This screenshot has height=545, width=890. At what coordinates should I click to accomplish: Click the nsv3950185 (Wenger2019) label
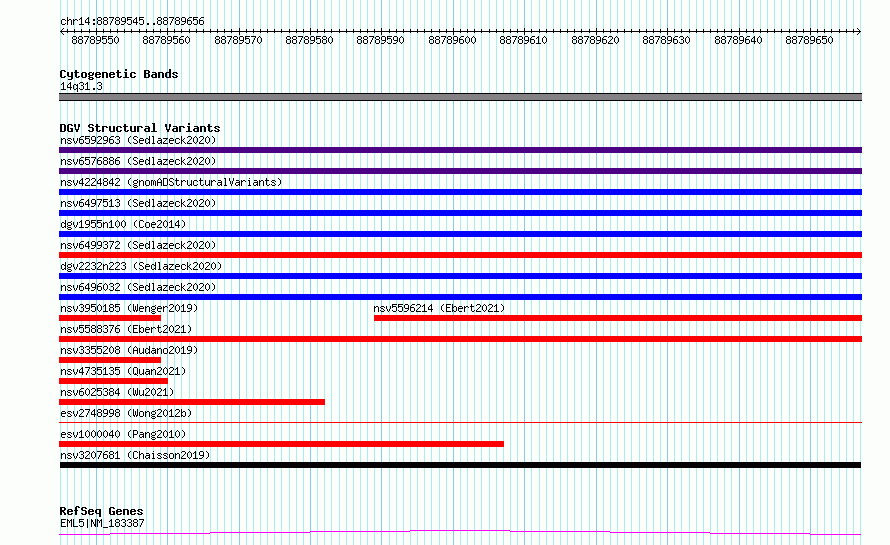tap(129, 308)
